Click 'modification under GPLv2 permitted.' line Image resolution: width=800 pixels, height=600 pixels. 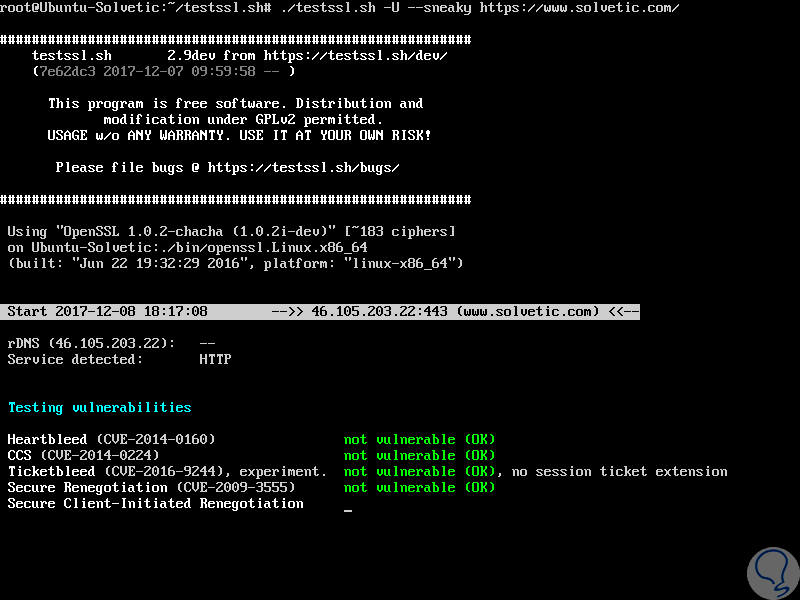[243, 120]
